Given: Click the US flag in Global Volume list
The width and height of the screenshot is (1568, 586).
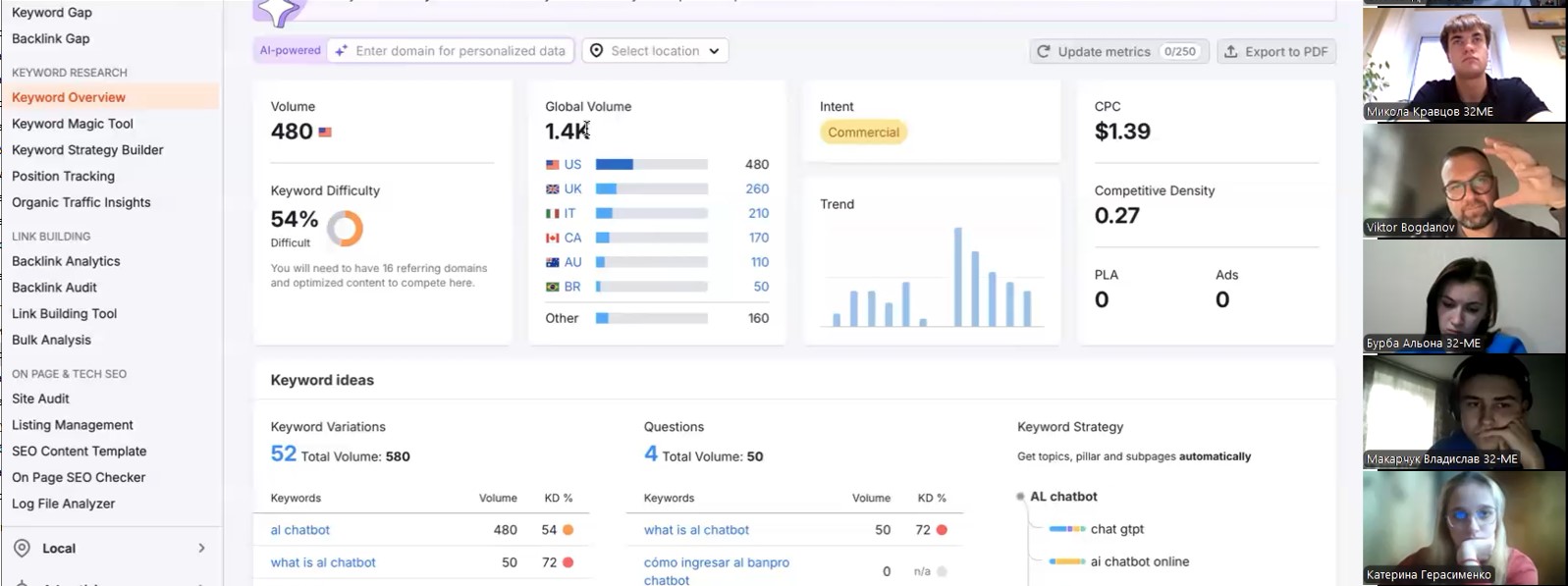Looking at the screenshot, I should 553,165.
